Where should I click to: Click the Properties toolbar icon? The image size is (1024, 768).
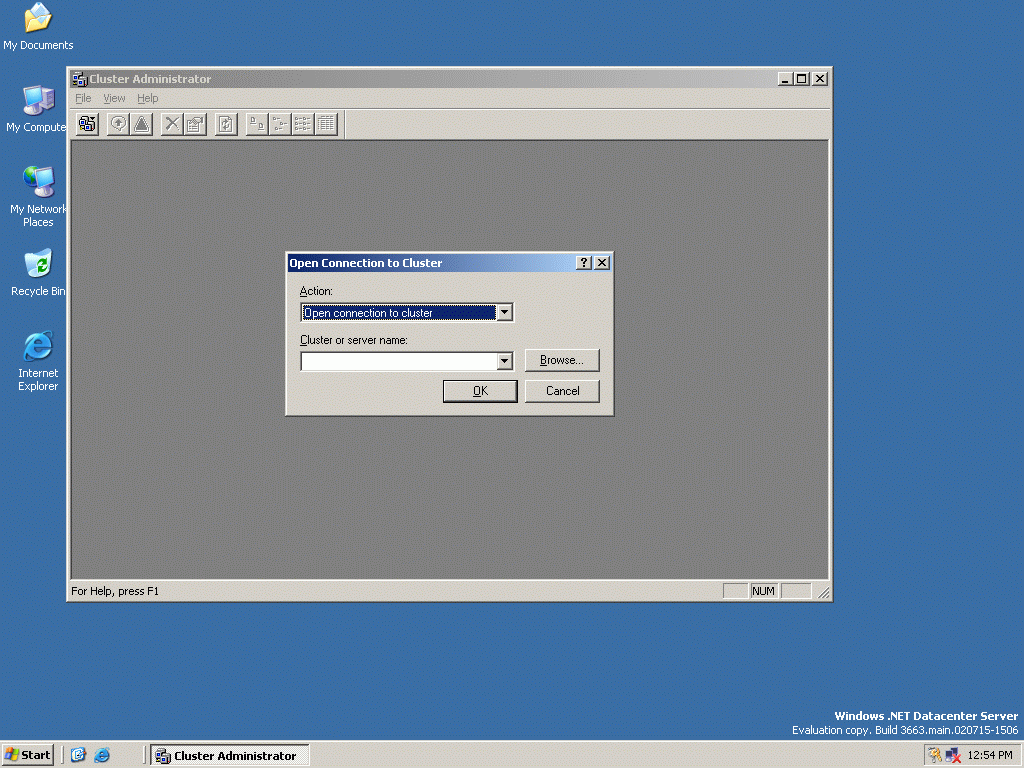pyautogui.click(x=195, y=124)
